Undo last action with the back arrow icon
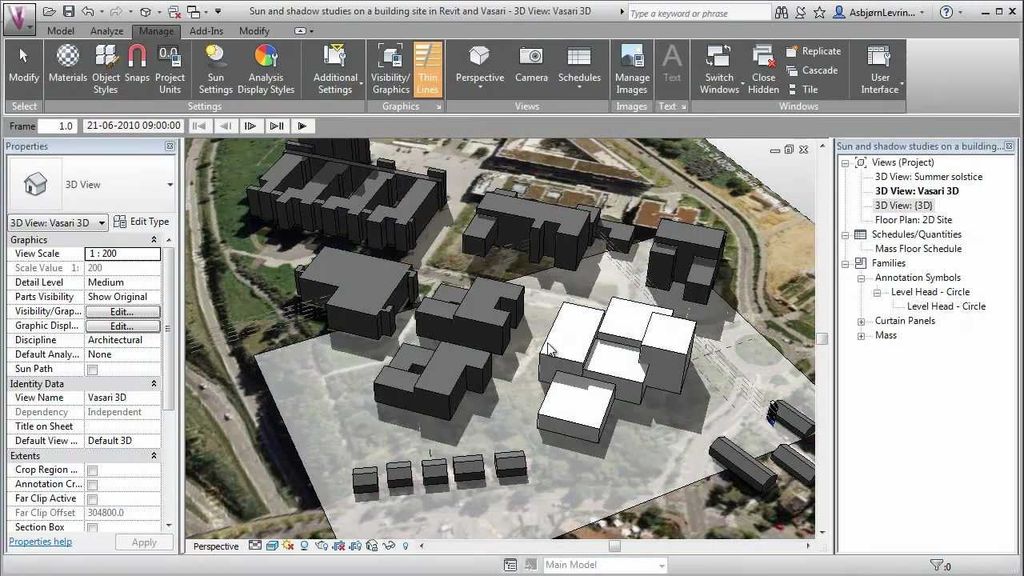Screen dimensions: 1024x576 (88, 12)
